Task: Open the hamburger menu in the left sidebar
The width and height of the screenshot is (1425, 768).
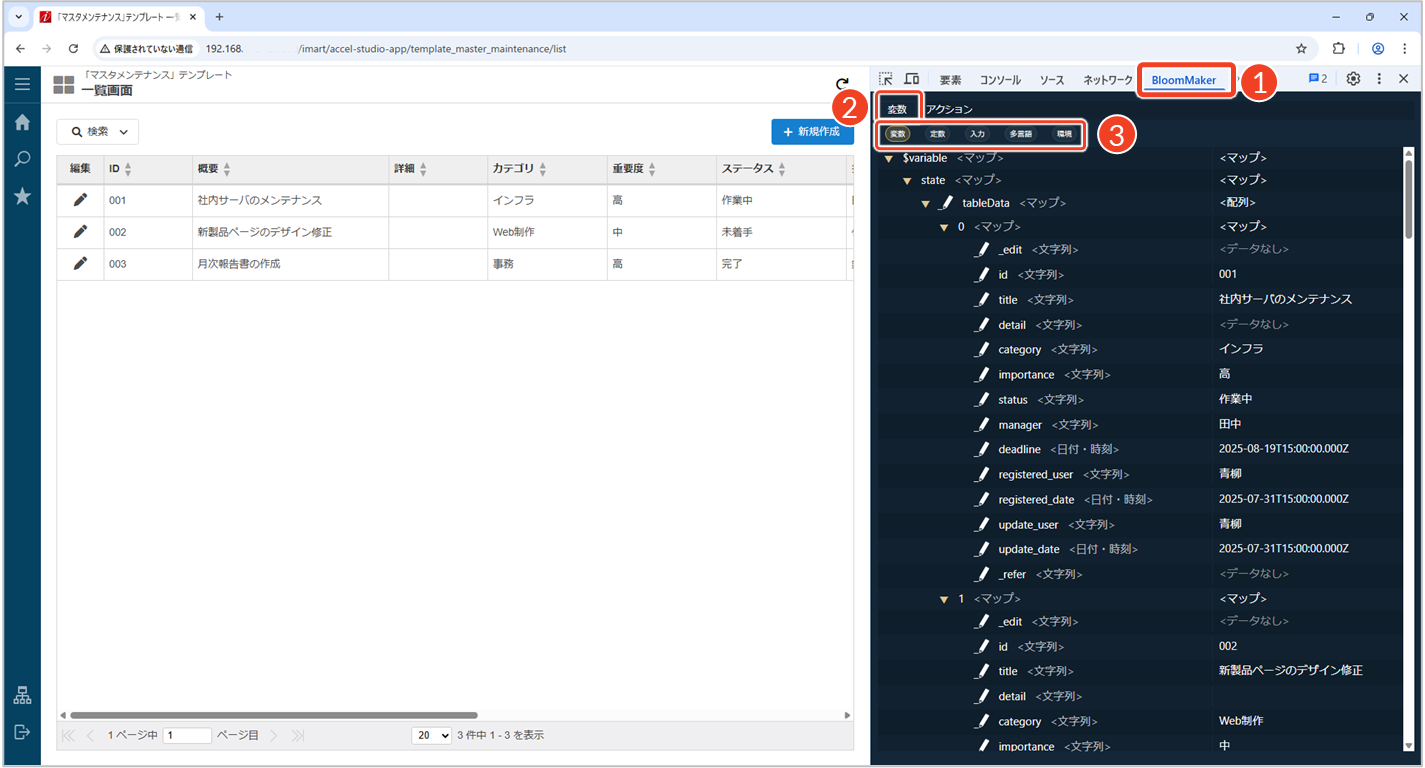Action: pos(22,84)
